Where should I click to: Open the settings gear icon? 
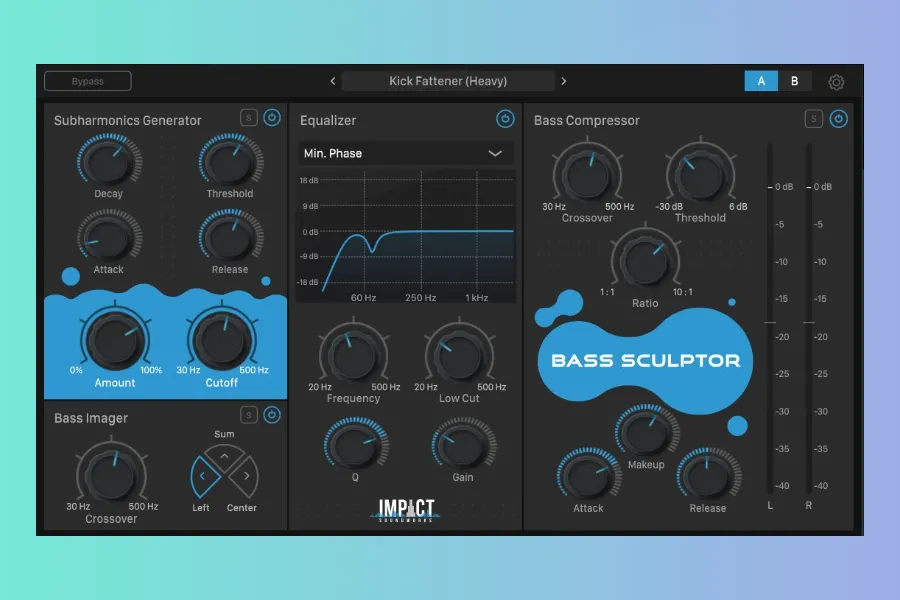click(x=836, y=82)
